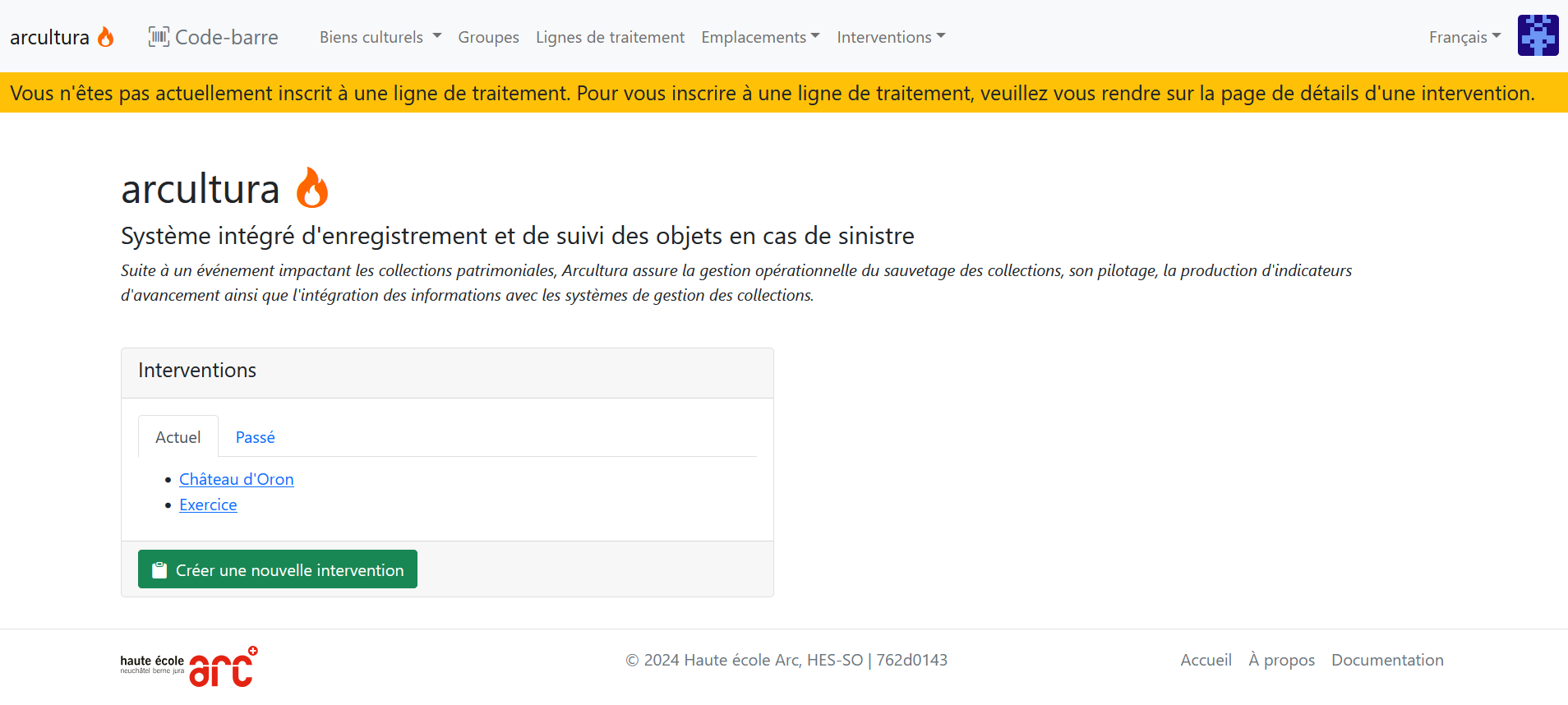Open the Château d'Oron intervention
This screenshot has width=1568, height=705.
click(x=237, y=479)
